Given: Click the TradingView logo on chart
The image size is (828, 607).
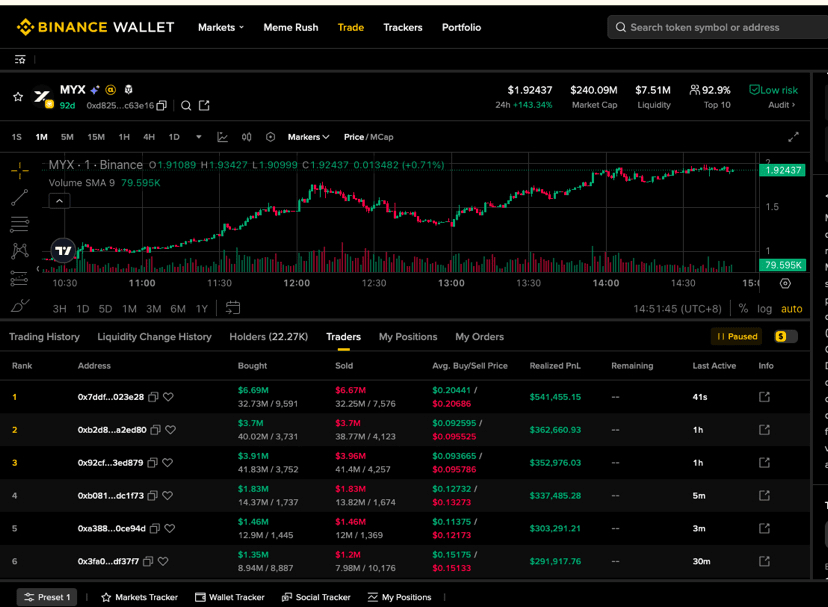Looking at the screenshot, I should [63, 250].
